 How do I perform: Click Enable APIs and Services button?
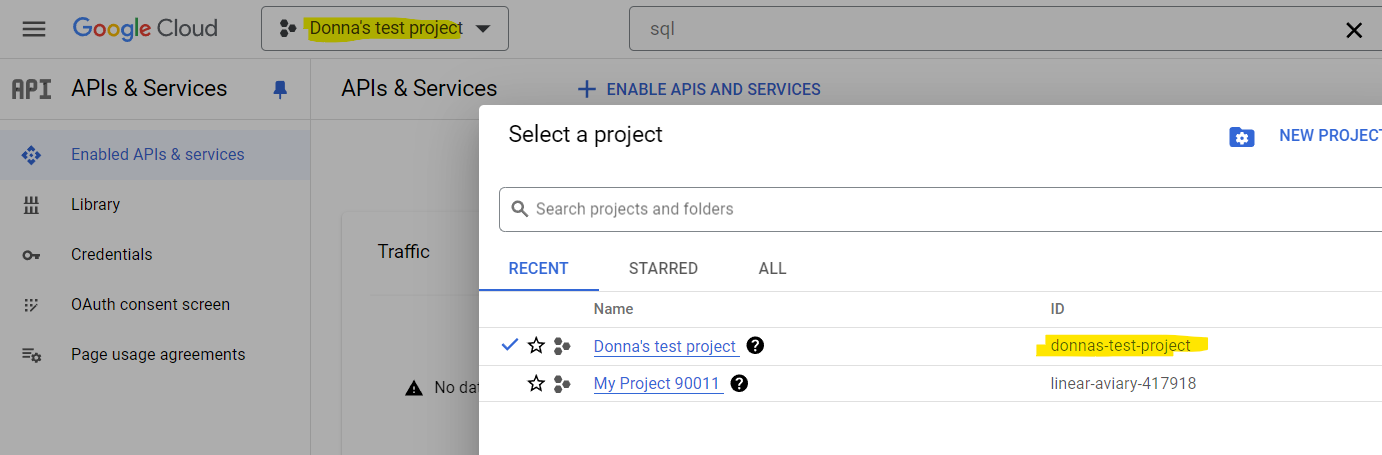699,89
